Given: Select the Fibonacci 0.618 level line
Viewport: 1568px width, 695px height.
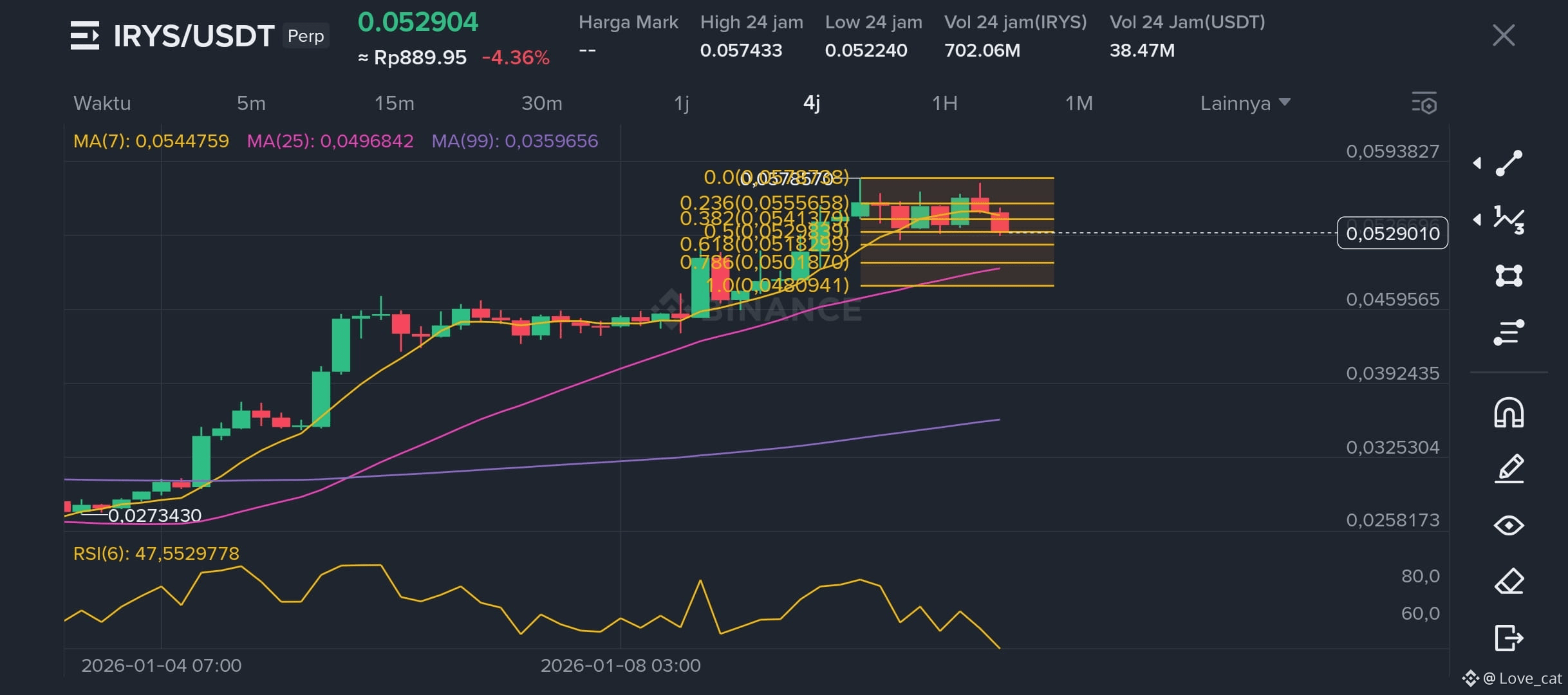Looking at the screenshot, I should pyautogui.click(x=957, y=245).
